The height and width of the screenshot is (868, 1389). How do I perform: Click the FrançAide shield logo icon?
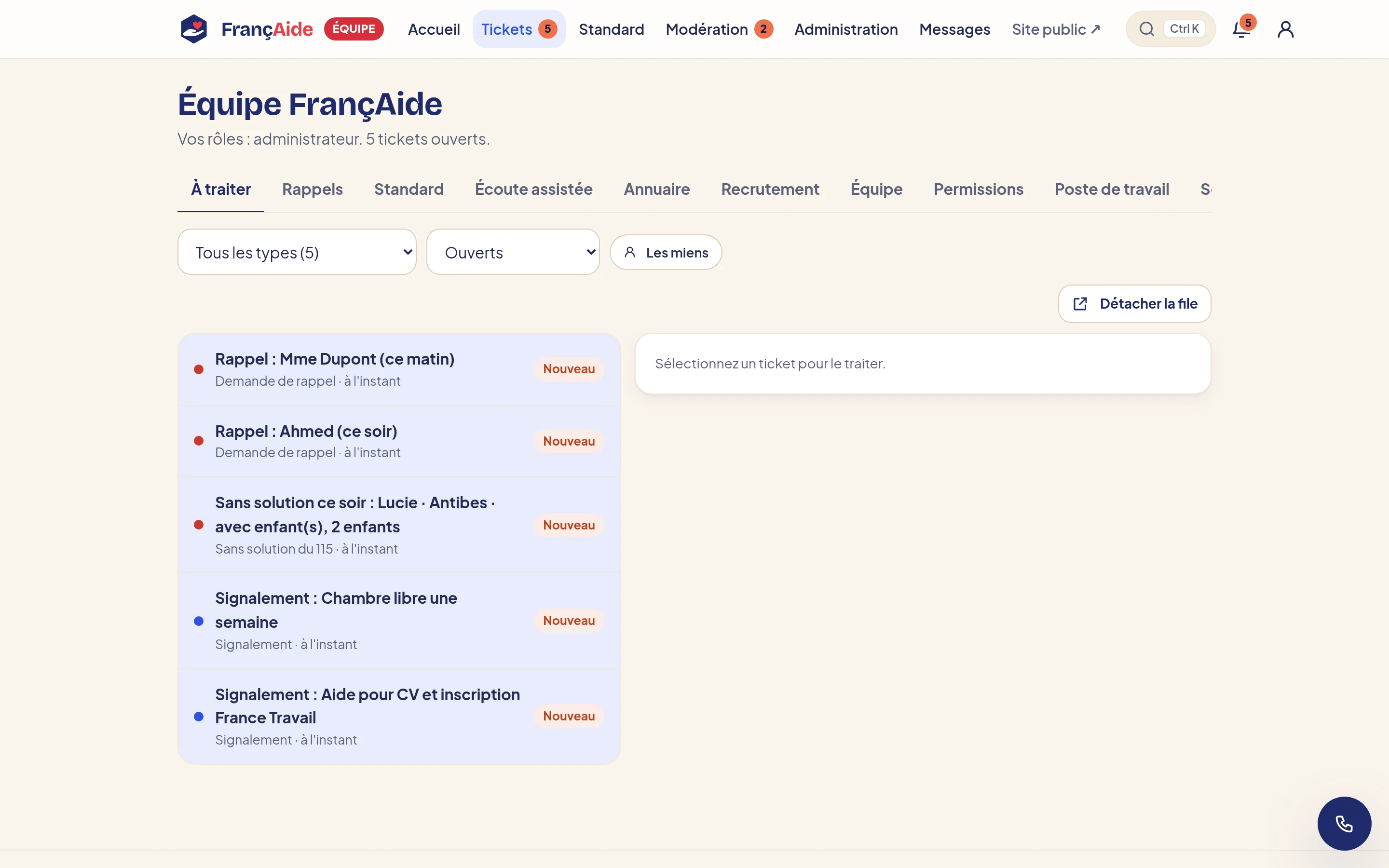point(193,29)
